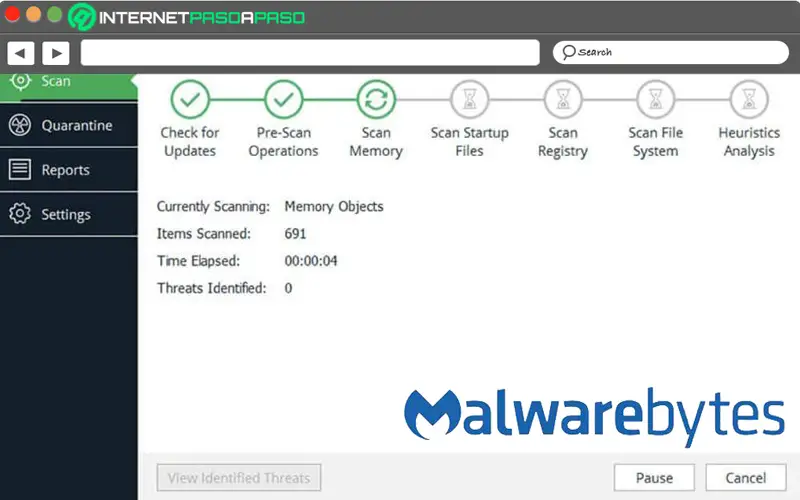The height and width of the screenshot is (500, 800).
Task: Click the Scan Memory refresh icon
Action: point(377,99)
